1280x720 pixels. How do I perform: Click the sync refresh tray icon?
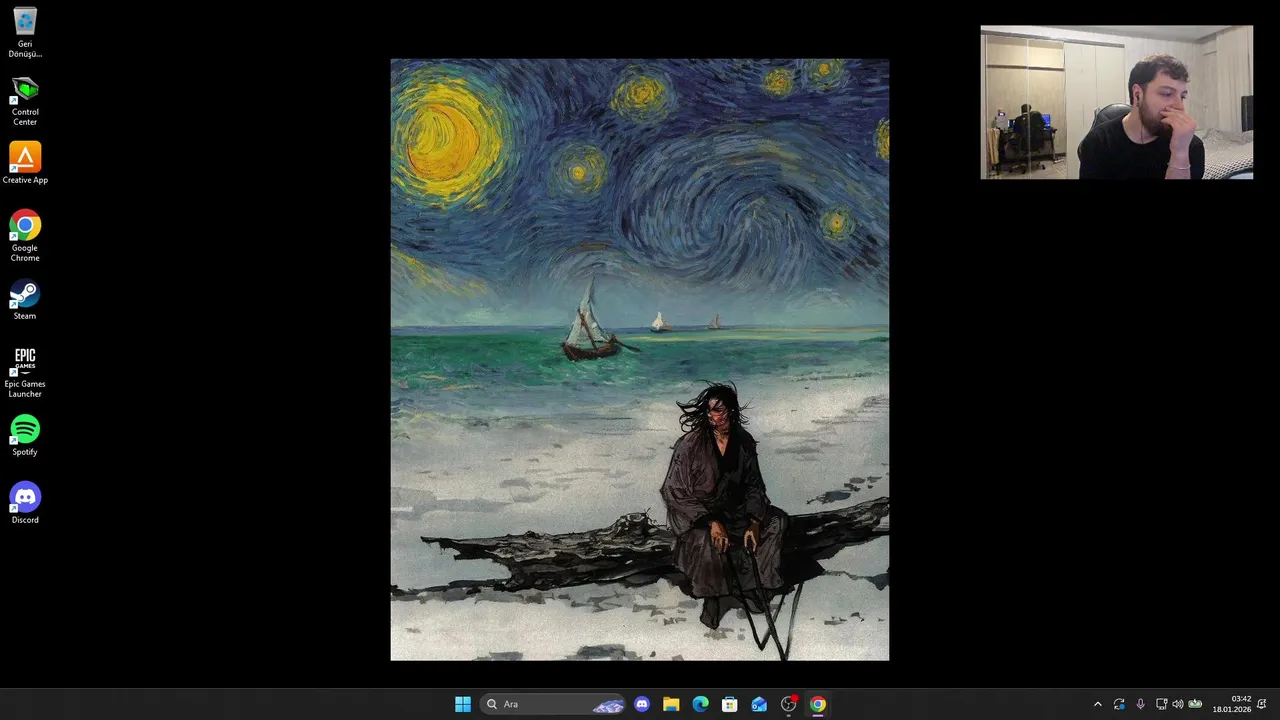(1119, 704)
